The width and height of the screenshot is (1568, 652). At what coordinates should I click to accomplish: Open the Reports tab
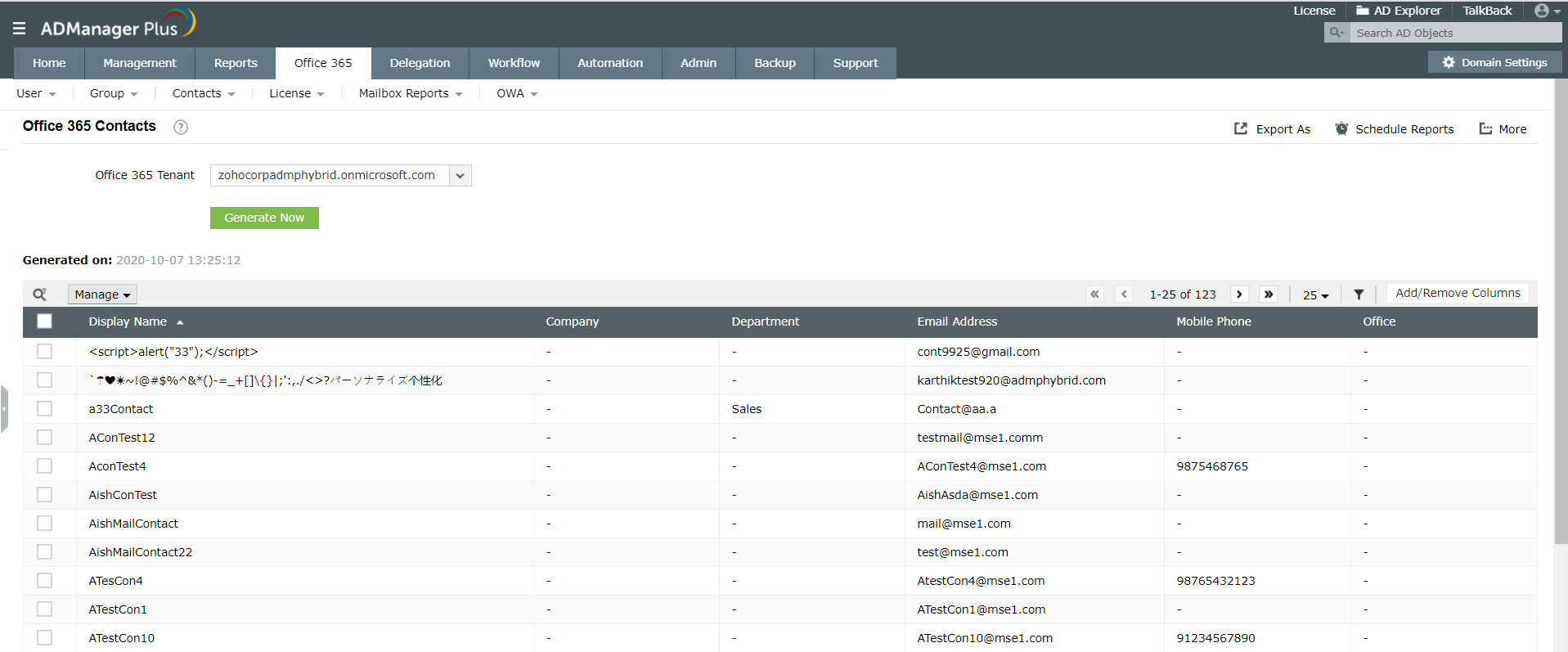coord(236,63)
